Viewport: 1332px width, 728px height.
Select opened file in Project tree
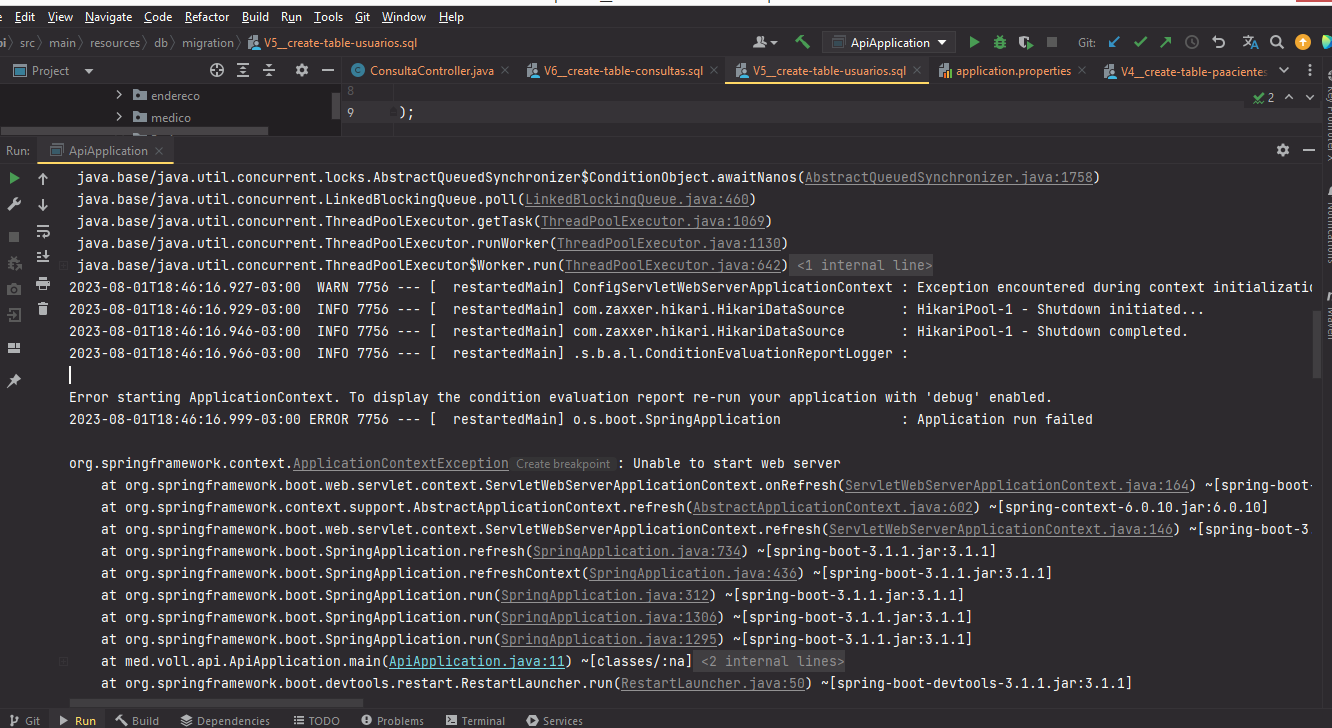click(x=217, y=71)
